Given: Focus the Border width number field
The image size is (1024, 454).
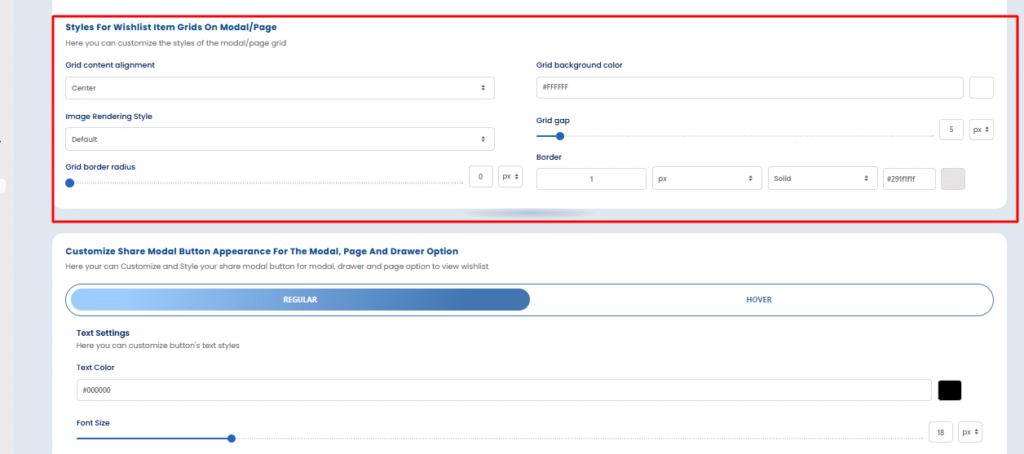Looking at the screenshot, I should coord(591,178).
